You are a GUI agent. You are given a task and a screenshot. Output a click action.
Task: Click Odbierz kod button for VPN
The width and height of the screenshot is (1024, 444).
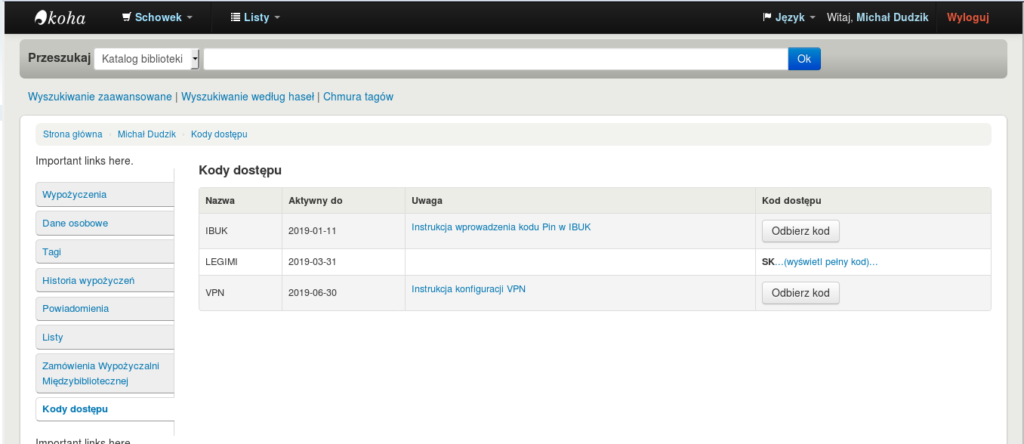(800, 293)
